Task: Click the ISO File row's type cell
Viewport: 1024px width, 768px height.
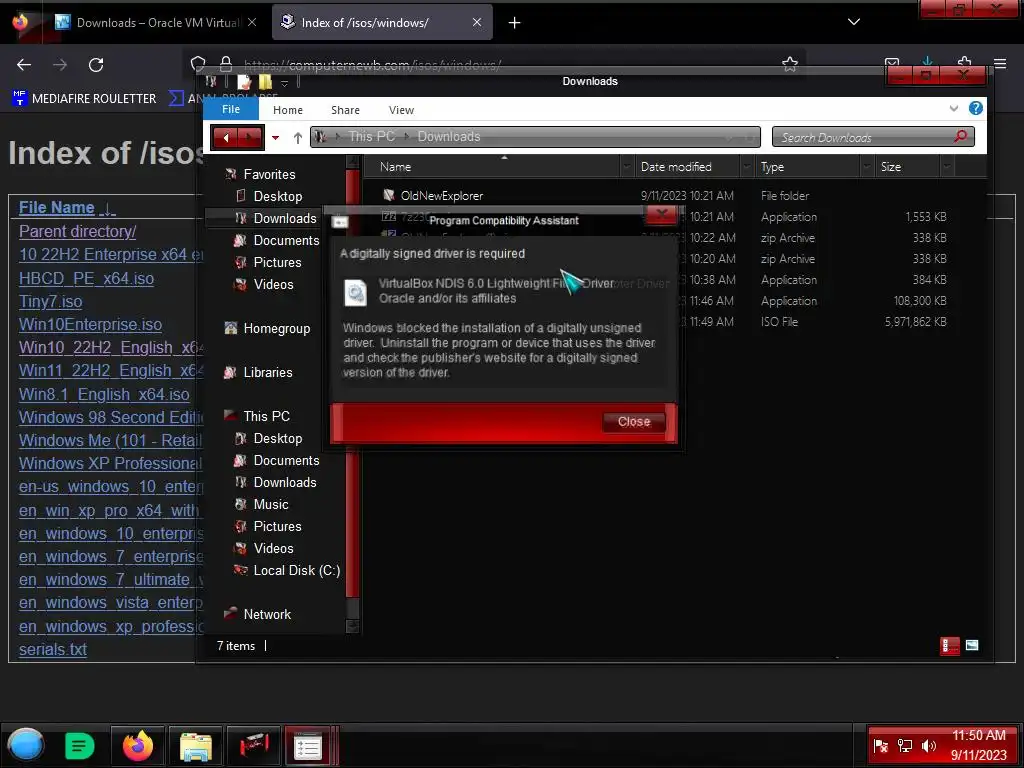Action: pos(779,322)
